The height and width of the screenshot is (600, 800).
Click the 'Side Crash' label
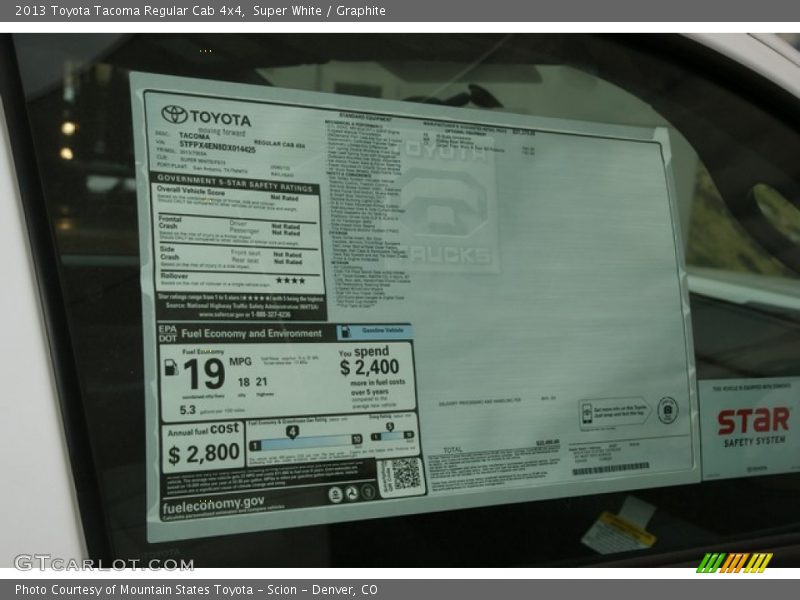point(169,253)
